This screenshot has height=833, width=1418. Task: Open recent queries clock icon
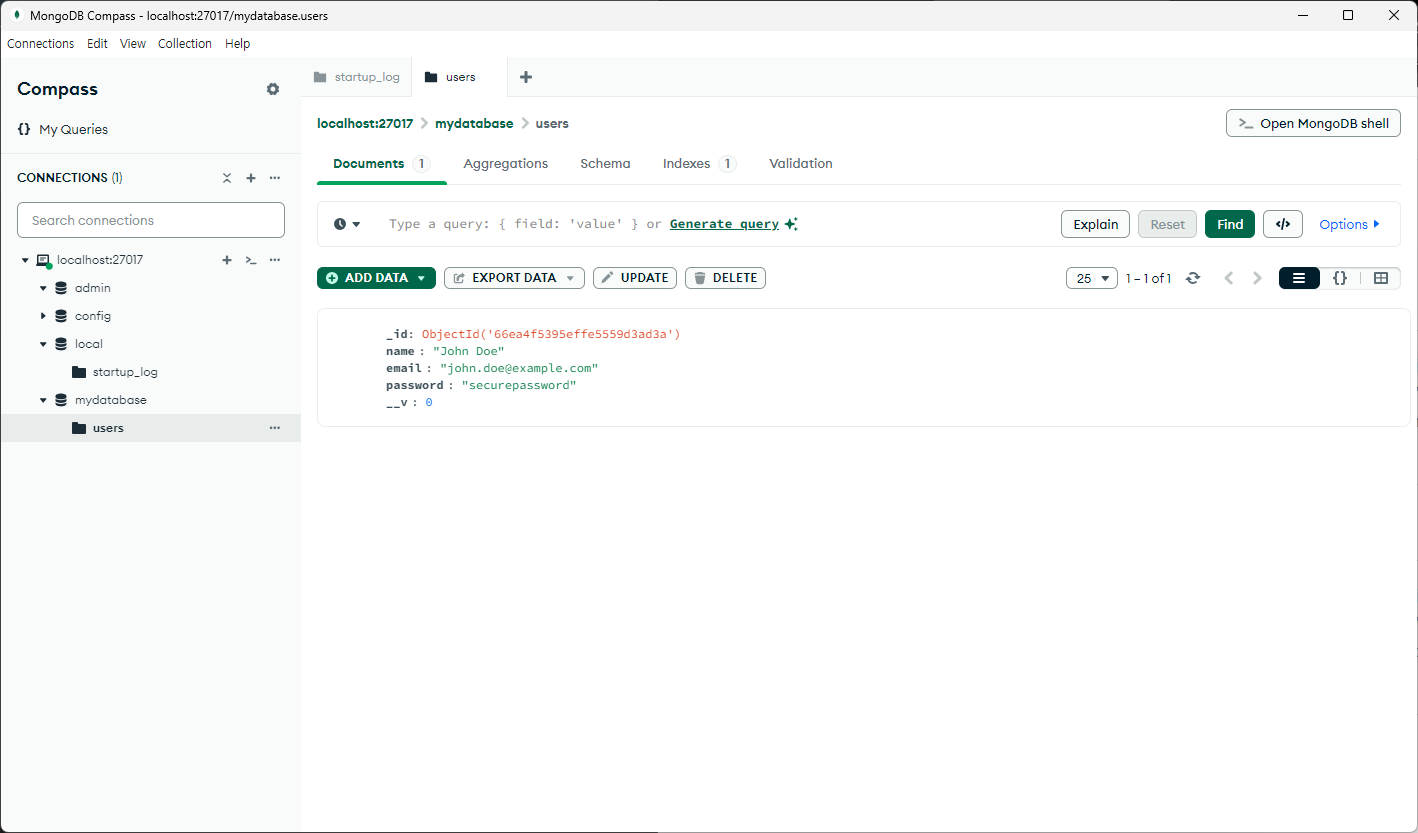(x=347, y=224)
